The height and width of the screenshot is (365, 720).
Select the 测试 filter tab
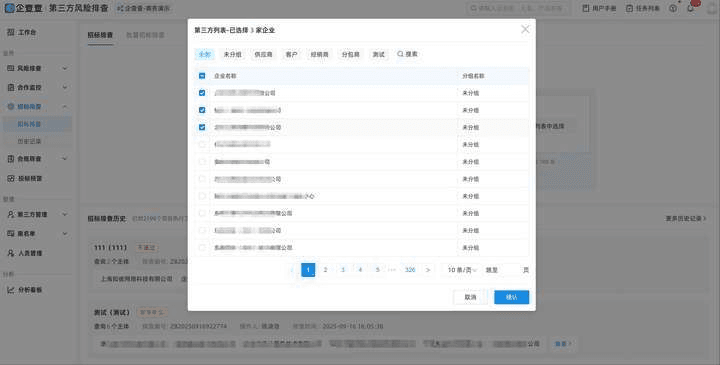click(x=379, y=54)
